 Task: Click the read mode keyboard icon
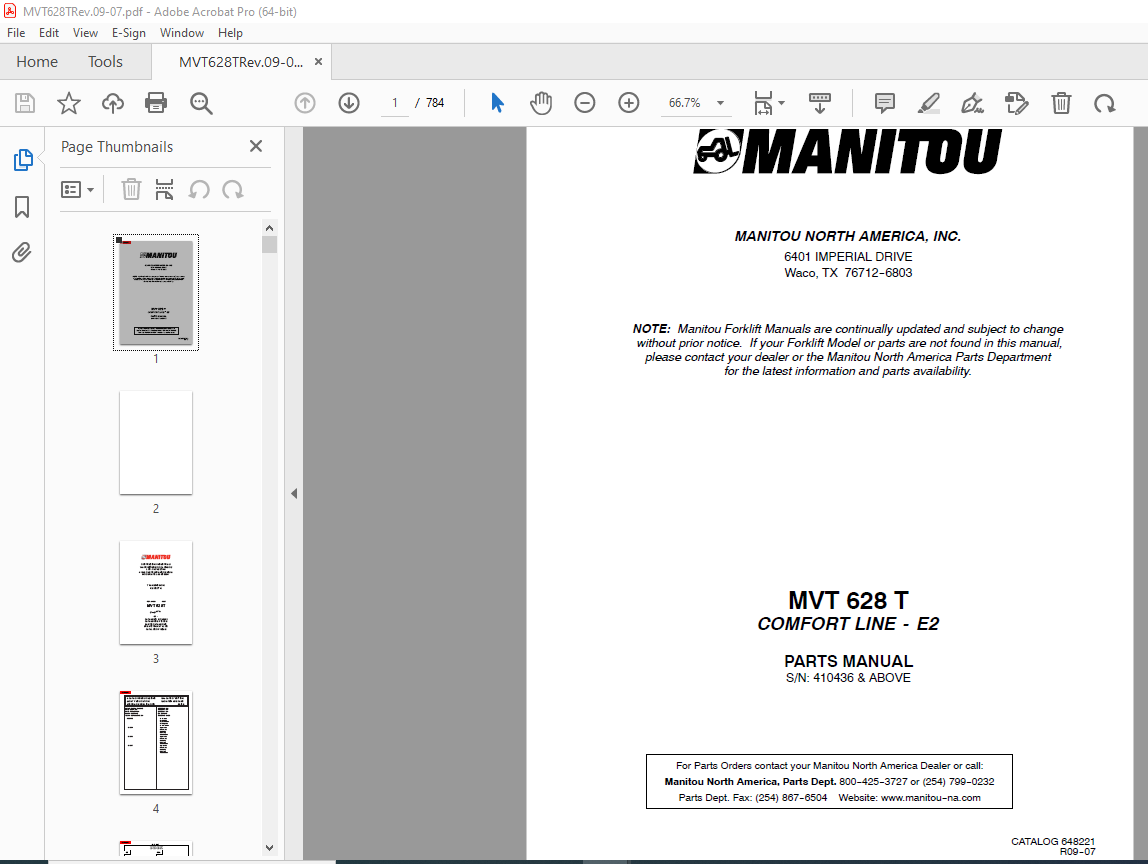click(x=819, y=103)
